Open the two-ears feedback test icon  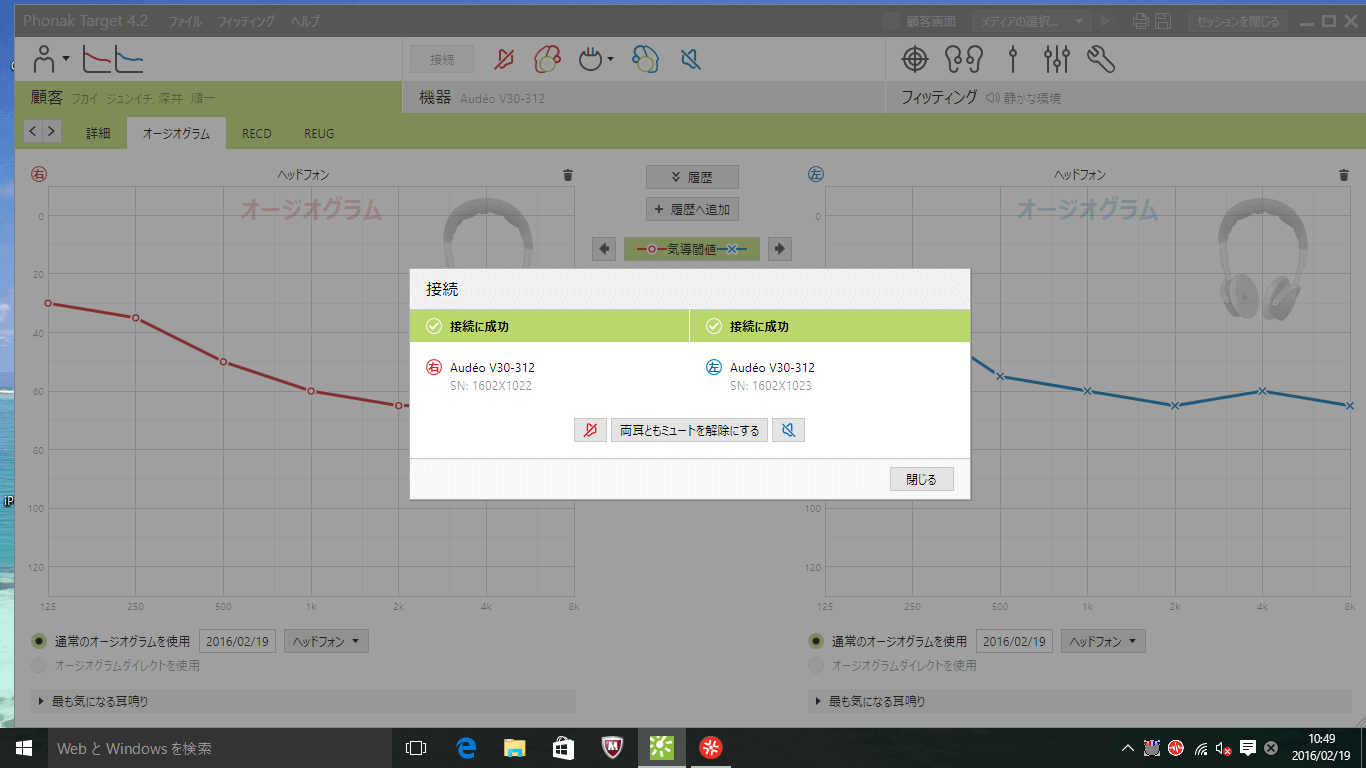965,60
